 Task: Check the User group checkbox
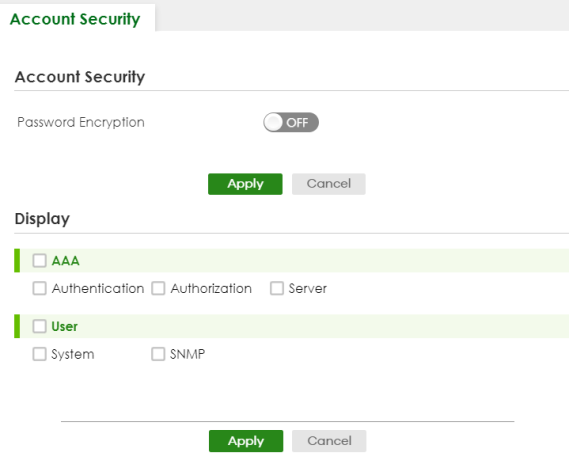[39, 326]
